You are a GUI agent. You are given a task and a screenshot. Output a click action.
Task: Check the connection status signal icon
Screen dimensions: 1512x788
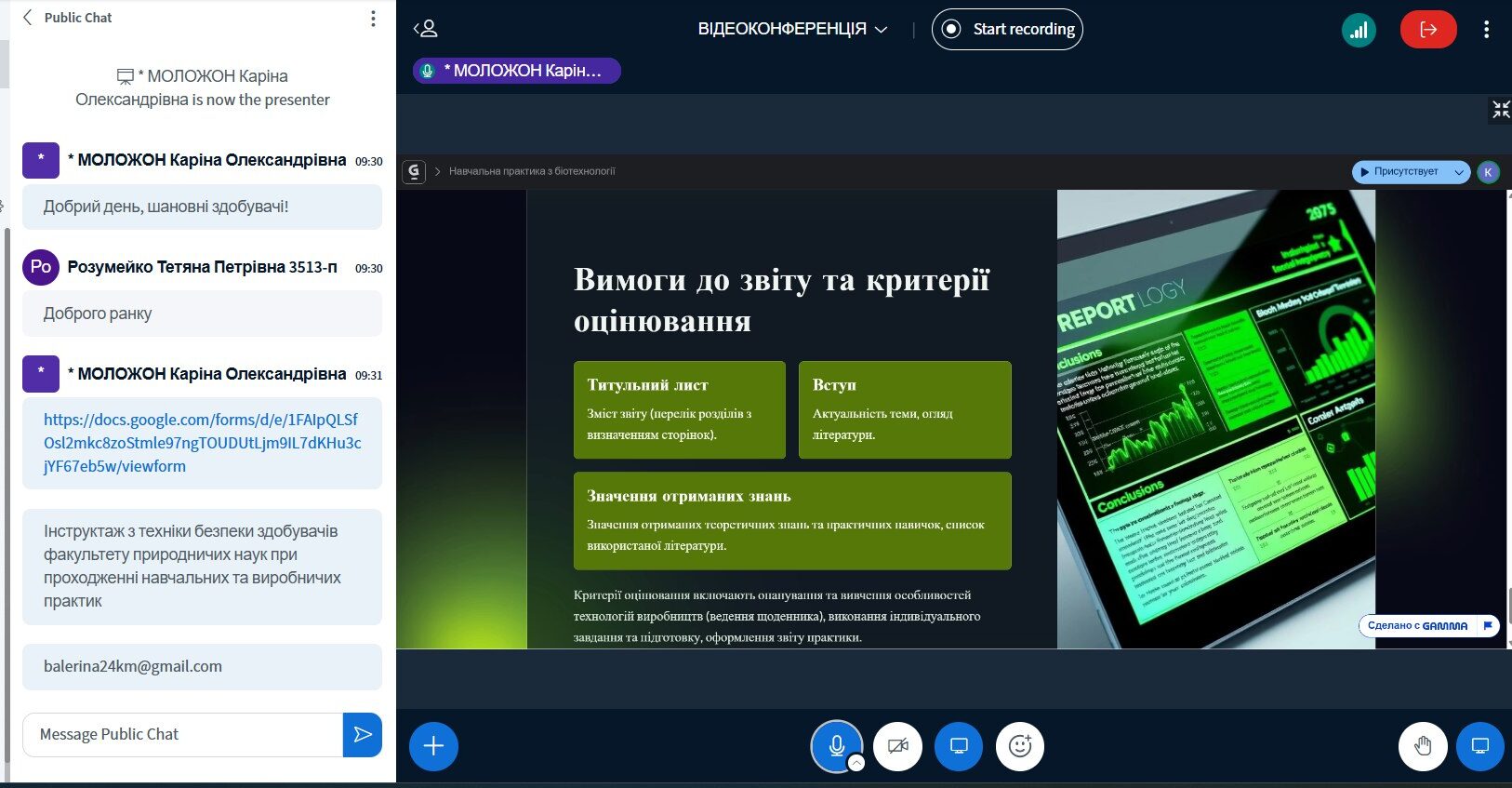pyautogui.click(x=1359, y=30)
